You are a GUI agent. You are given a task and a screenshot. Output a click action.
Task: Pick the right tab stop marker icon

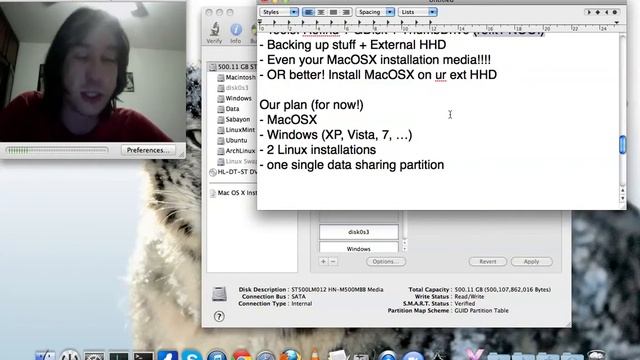pos(606,12)
